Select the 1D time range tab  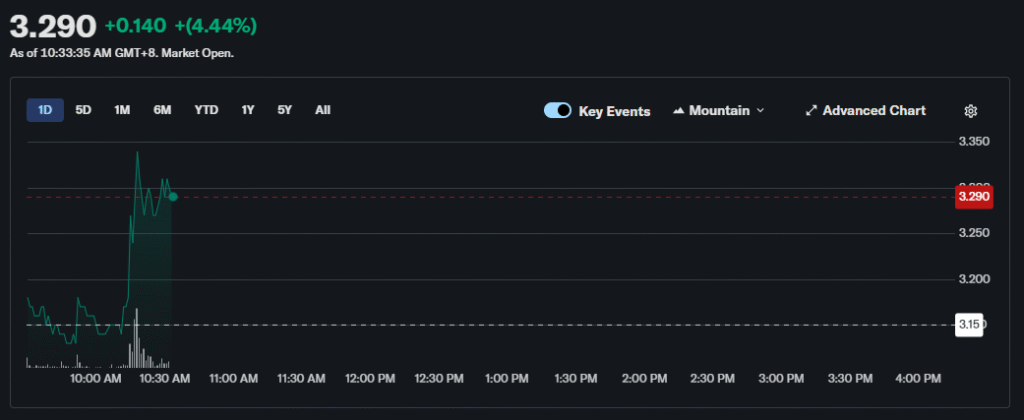coord(45,110)
